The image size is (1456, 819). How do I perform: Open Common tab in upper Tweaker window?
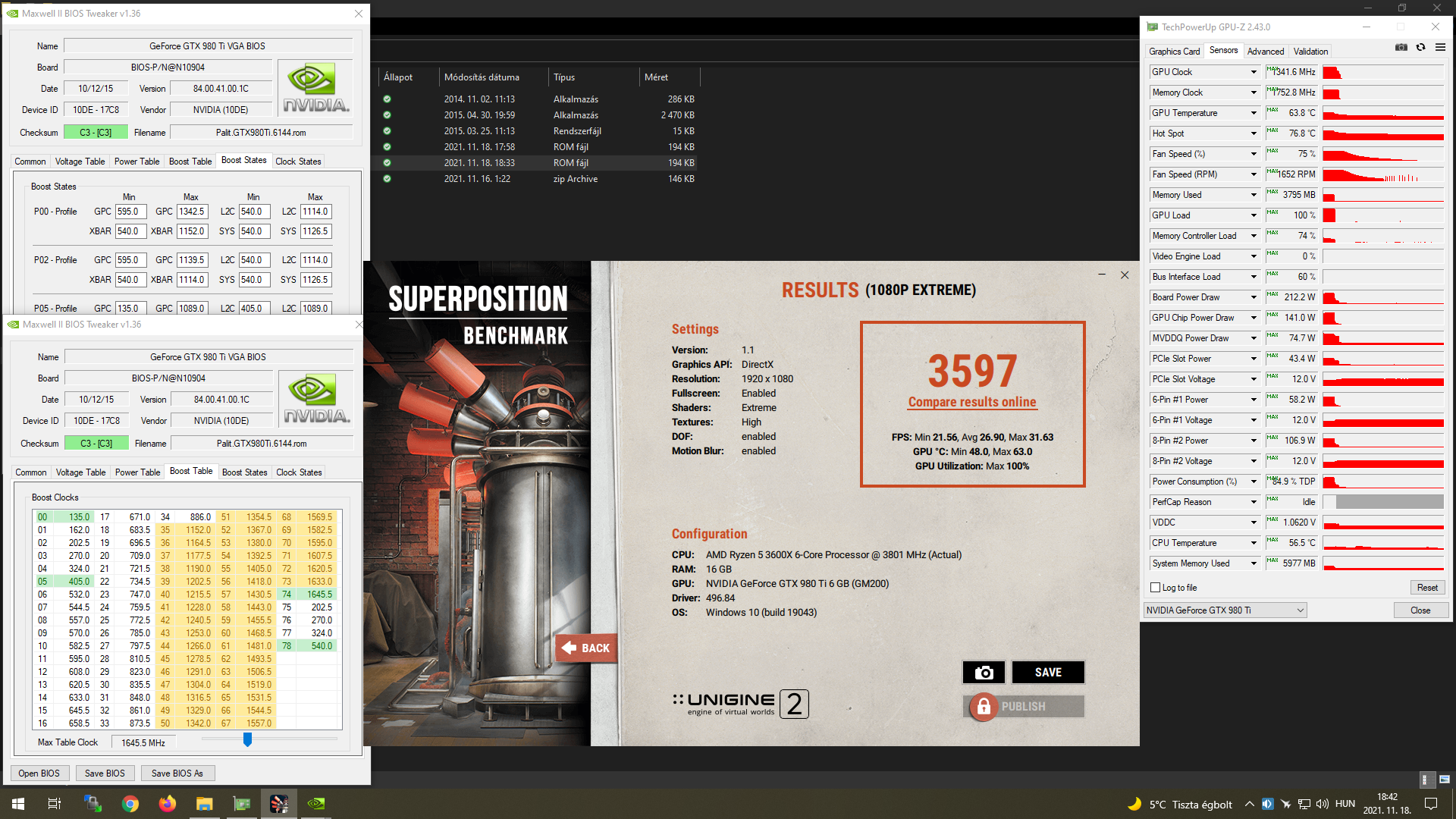click(30, 162)
